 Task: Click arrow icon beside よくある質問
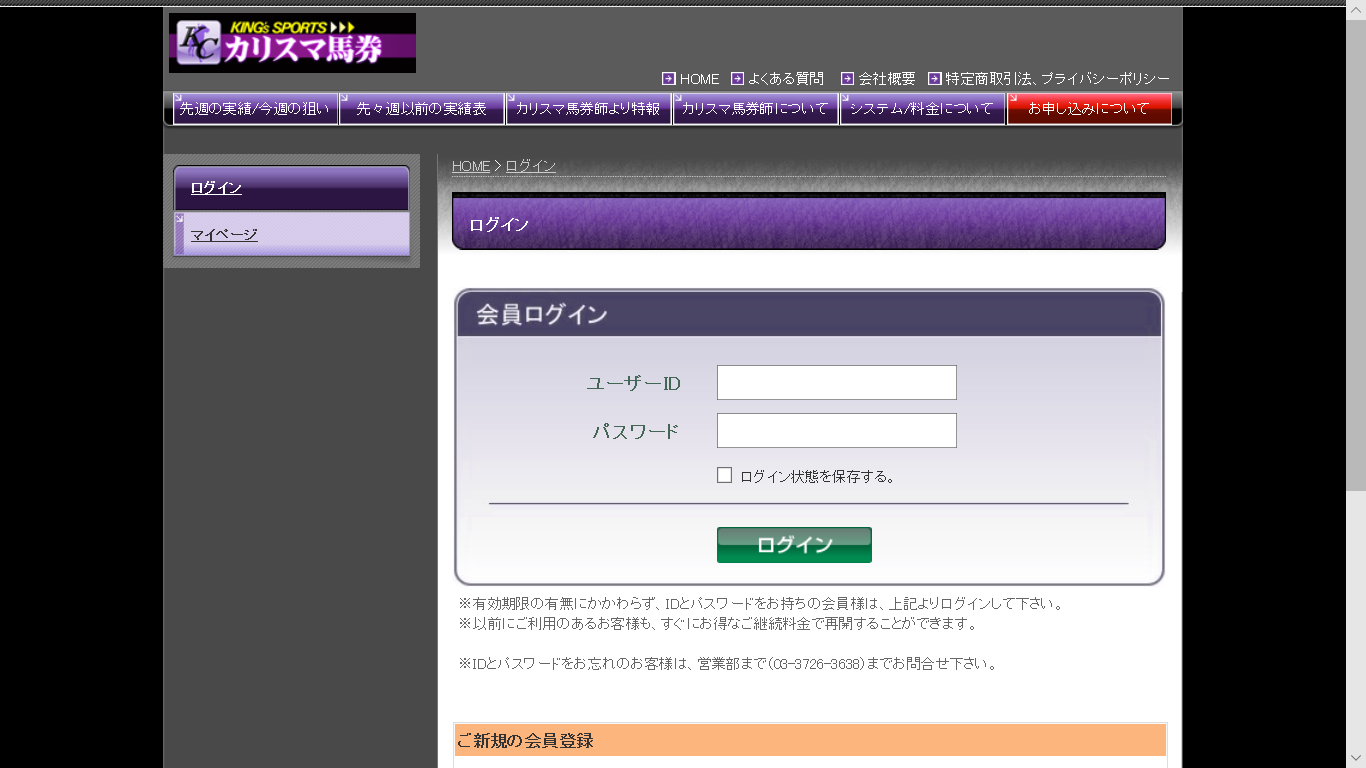click(x=738, y=78)
